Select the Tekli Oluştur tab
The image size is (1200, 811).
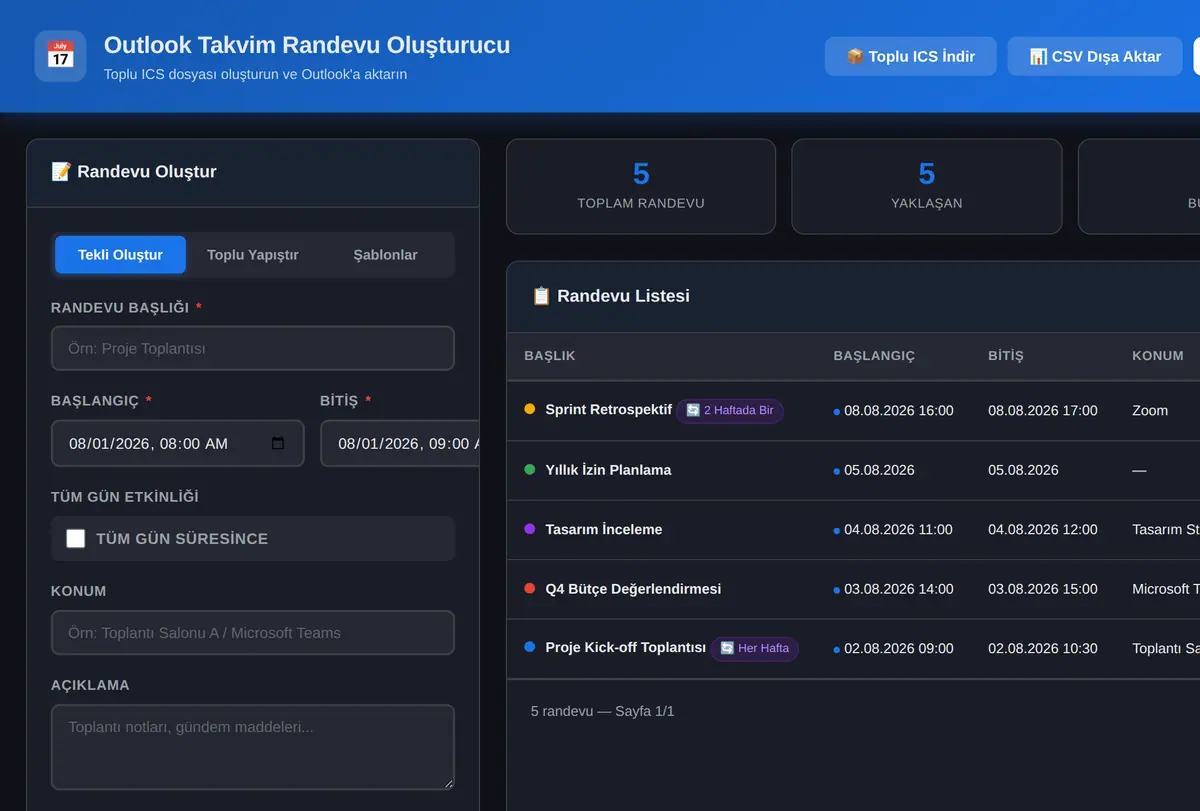120,255
